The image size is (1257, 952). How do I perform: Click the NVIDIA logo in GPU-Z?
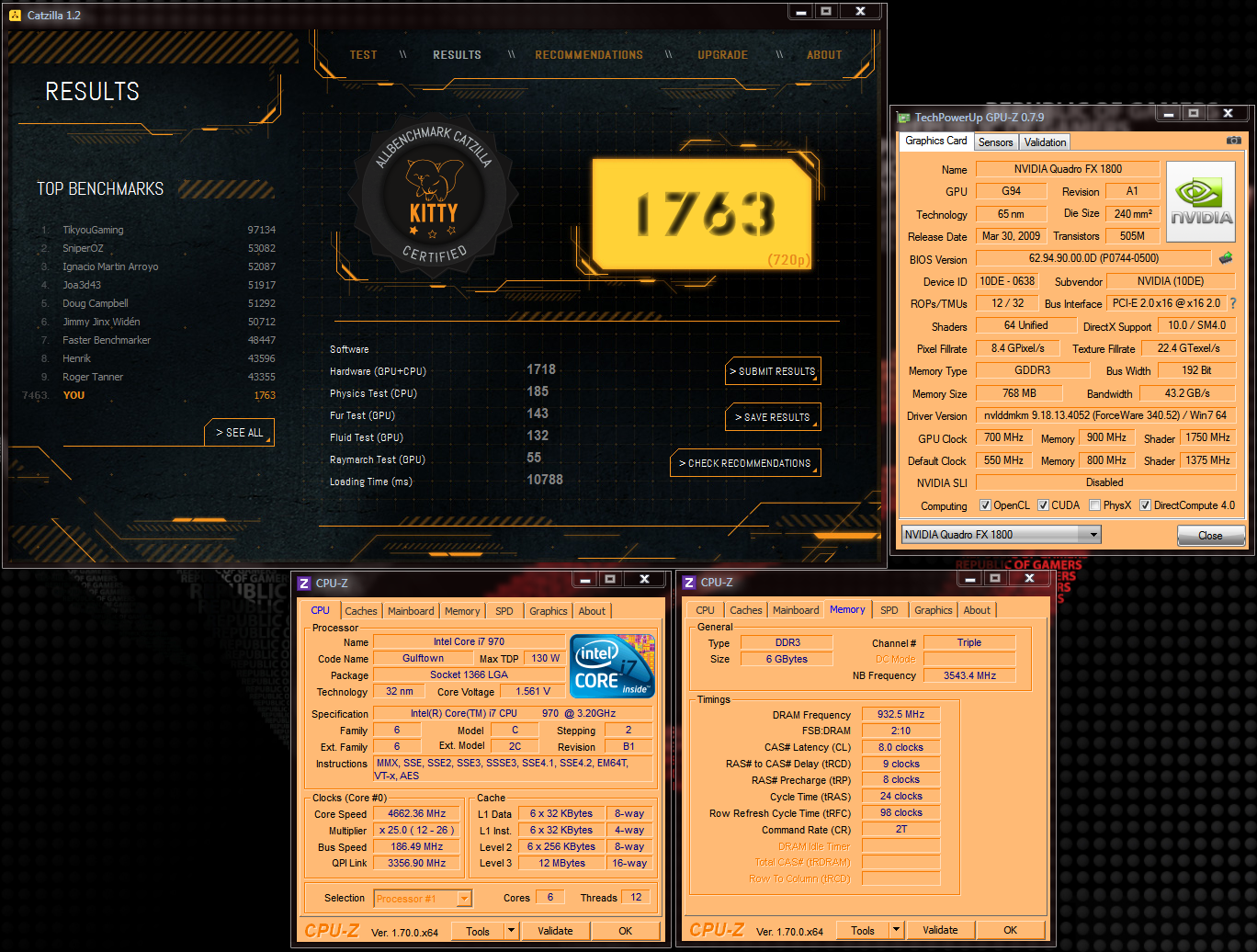[1201, 203]
